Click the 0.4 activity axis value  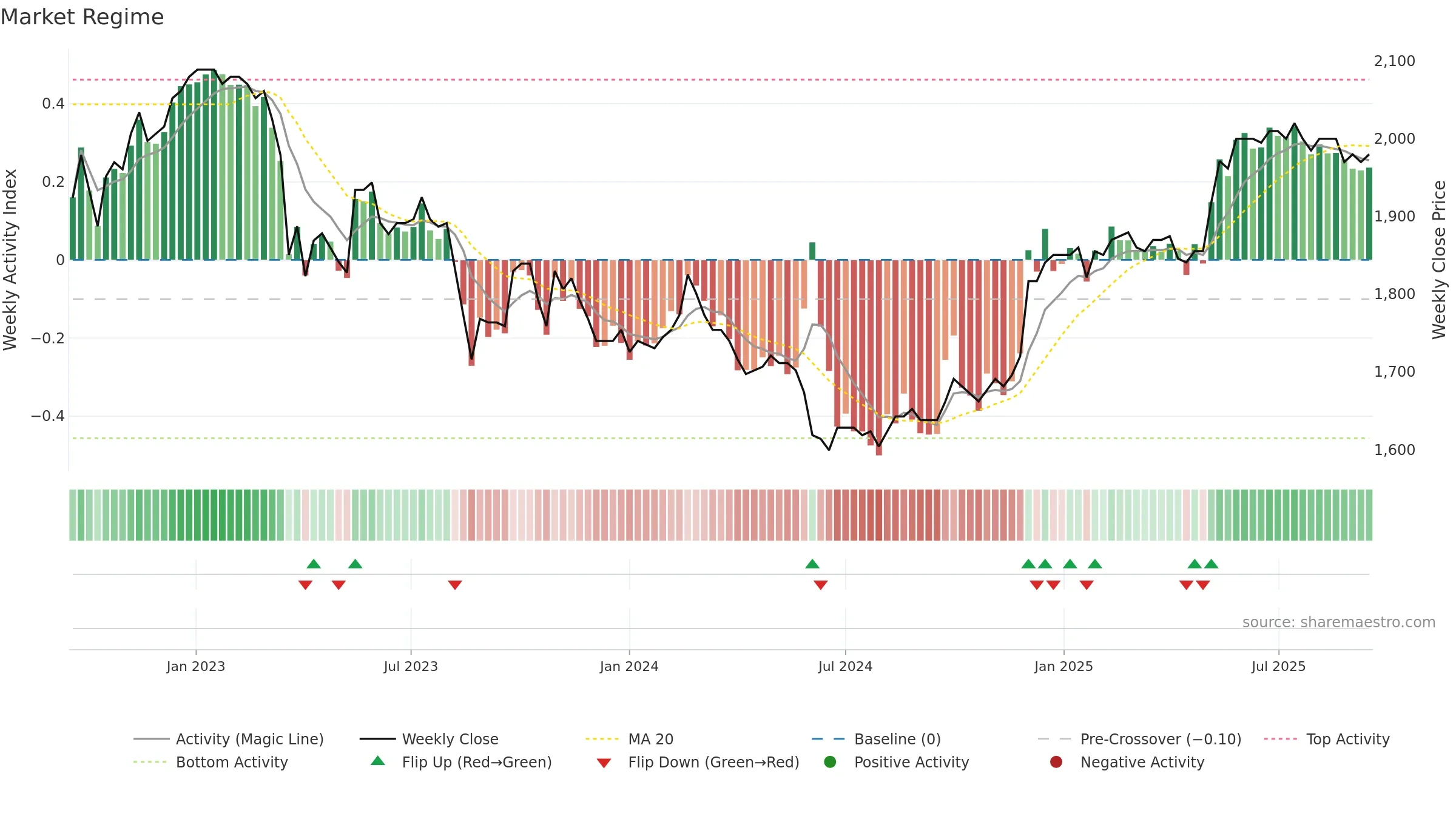tap(53, 104)
